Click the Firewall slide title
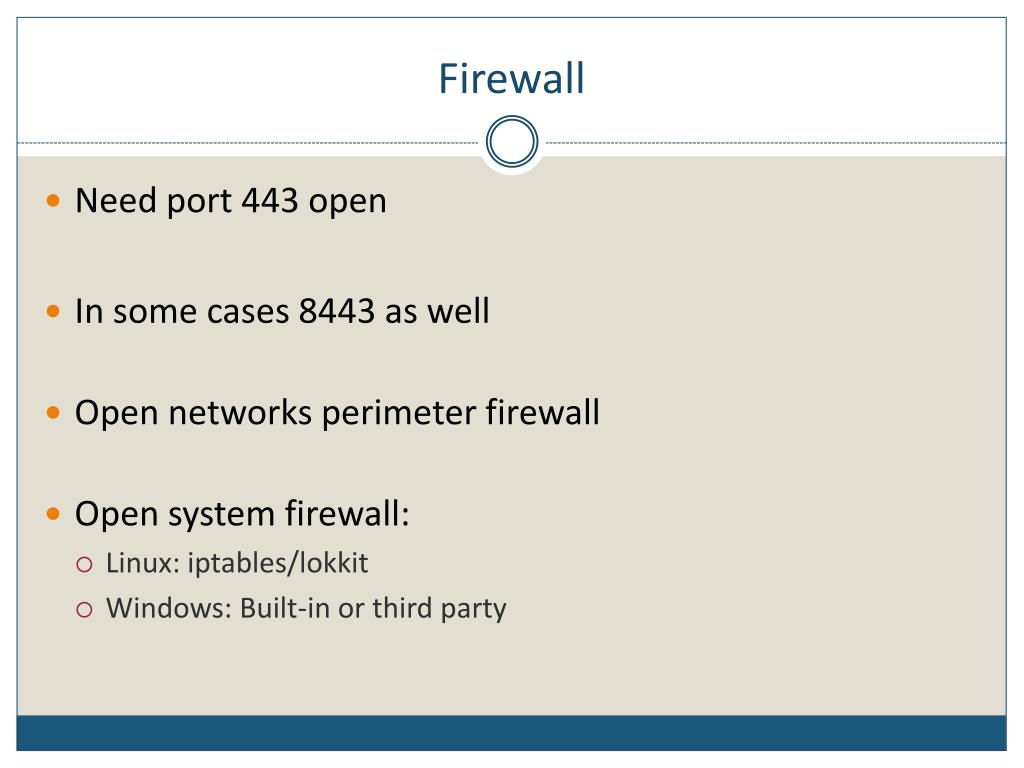 [511, 79]
